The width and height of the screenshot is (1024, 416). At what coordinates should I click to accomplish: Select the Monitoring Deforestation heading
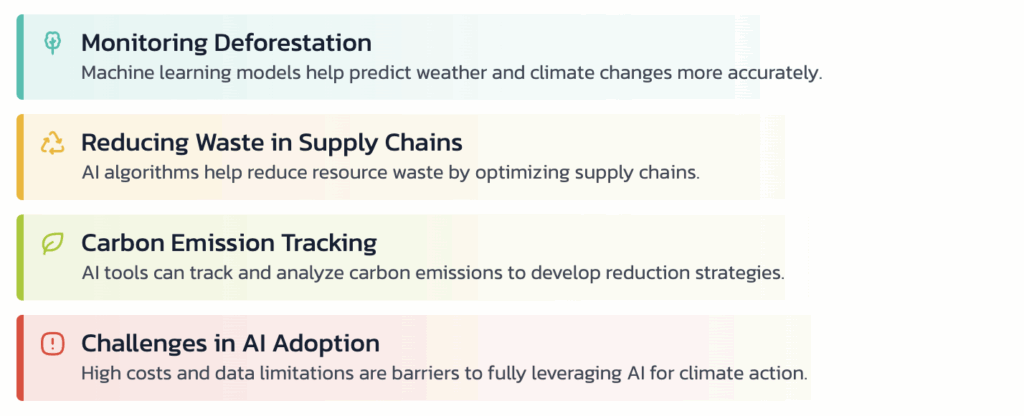[227, 43]
